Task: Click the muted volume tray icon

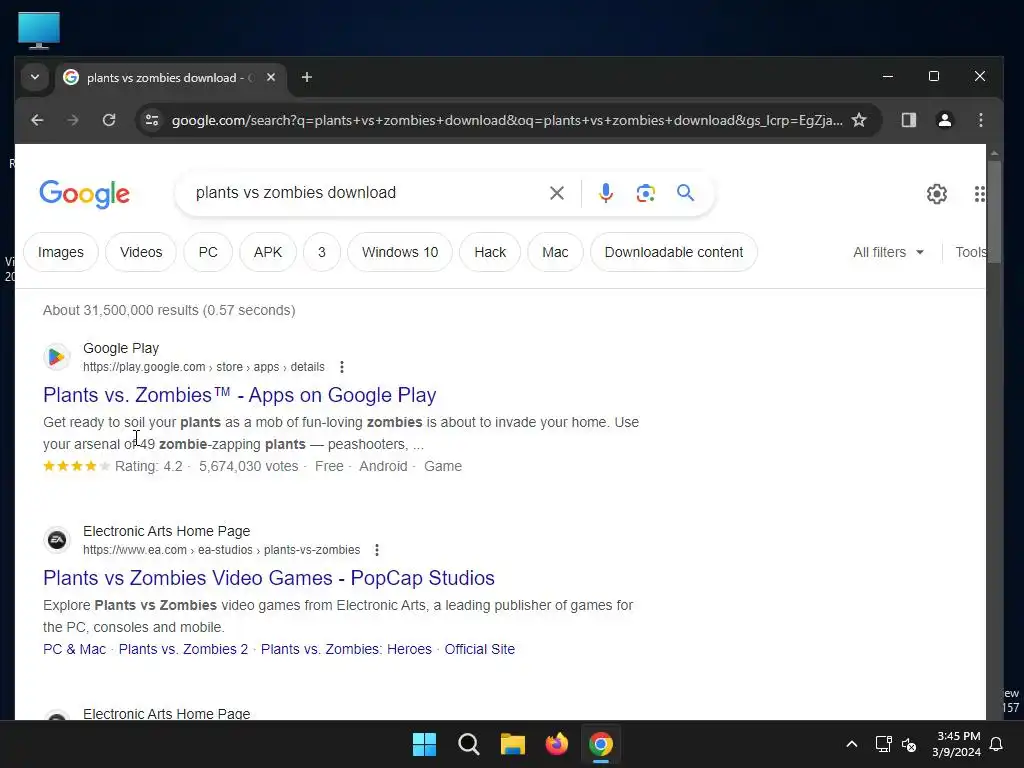Action: click(x=909, y=744)
